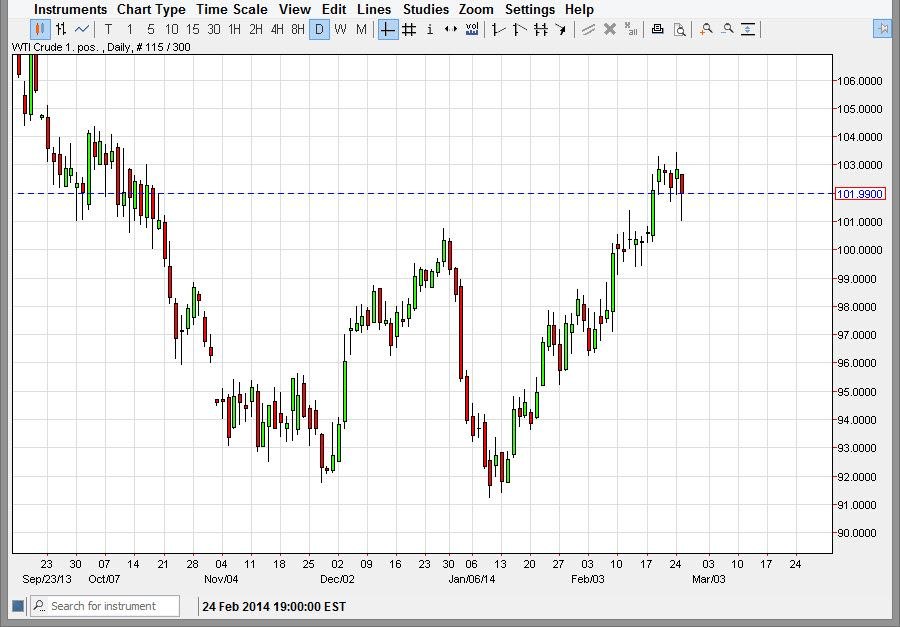Open the View menu
Viewport: 900px width, 627px height.
point(294,9)
